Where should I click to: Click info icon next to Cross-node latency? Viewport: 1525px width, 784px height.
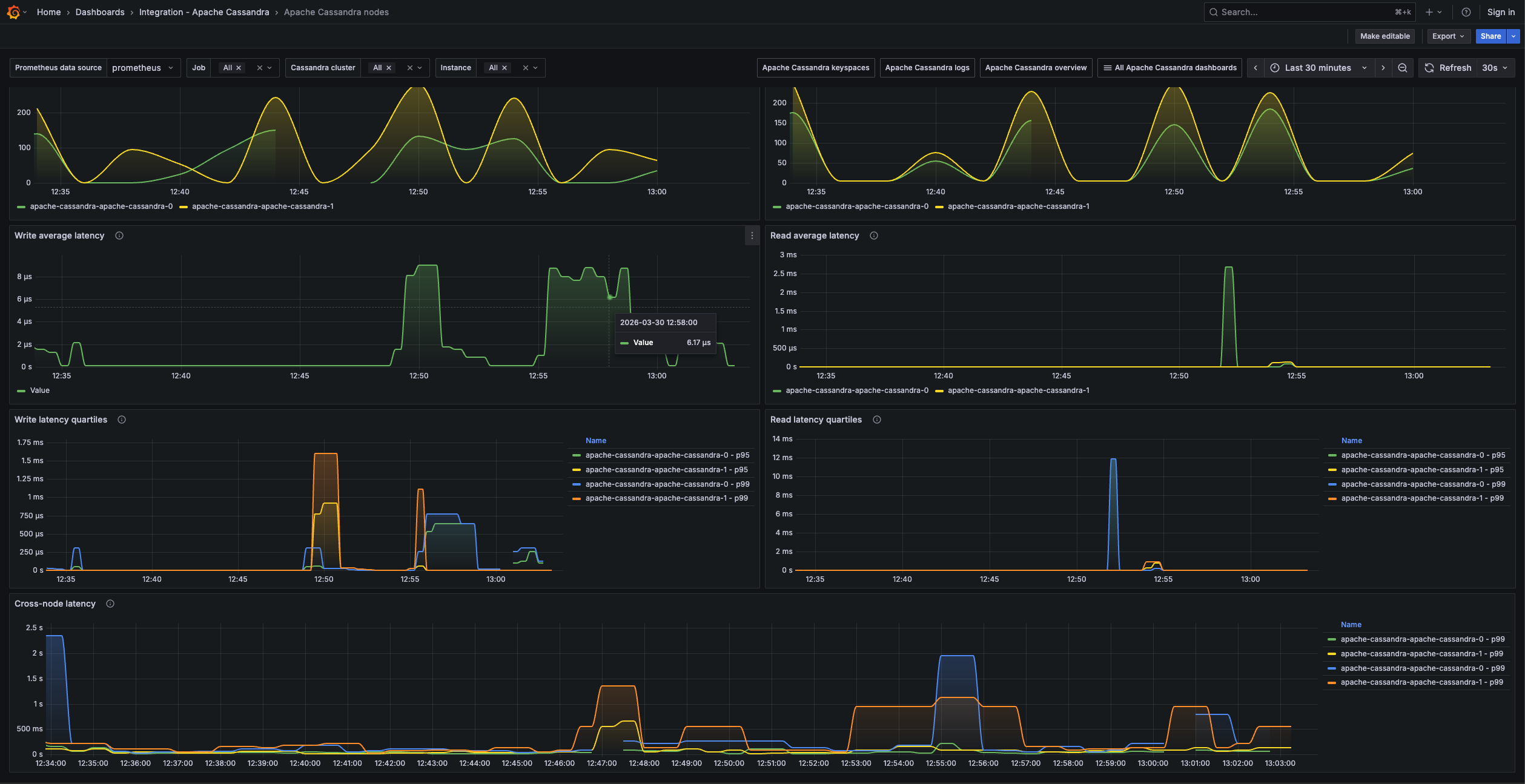pyautogui.click(x=110, y=604)
